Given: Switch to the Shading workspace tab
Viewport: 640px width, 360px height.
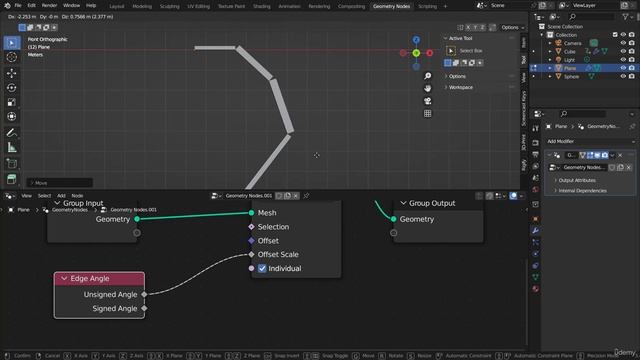Looking at the screenshot, I should pyautogui.click(x=262, y=6).
